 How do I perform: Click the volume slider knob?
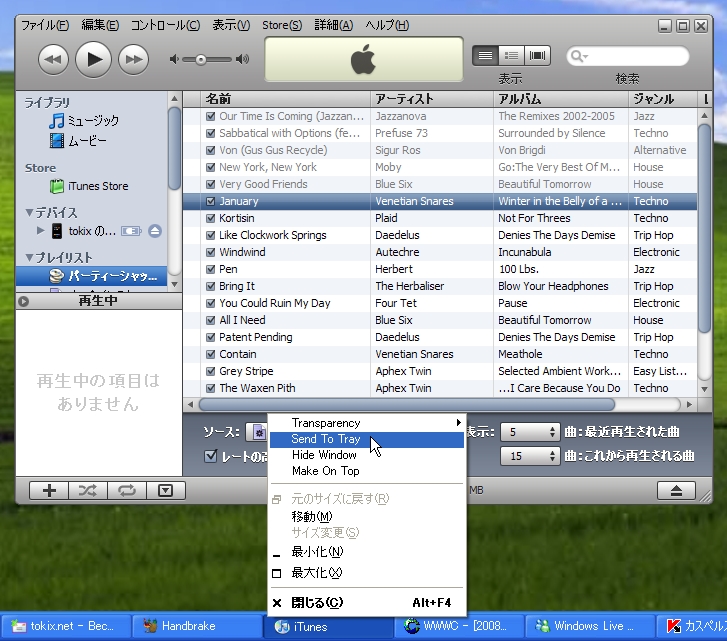point(200,60)
